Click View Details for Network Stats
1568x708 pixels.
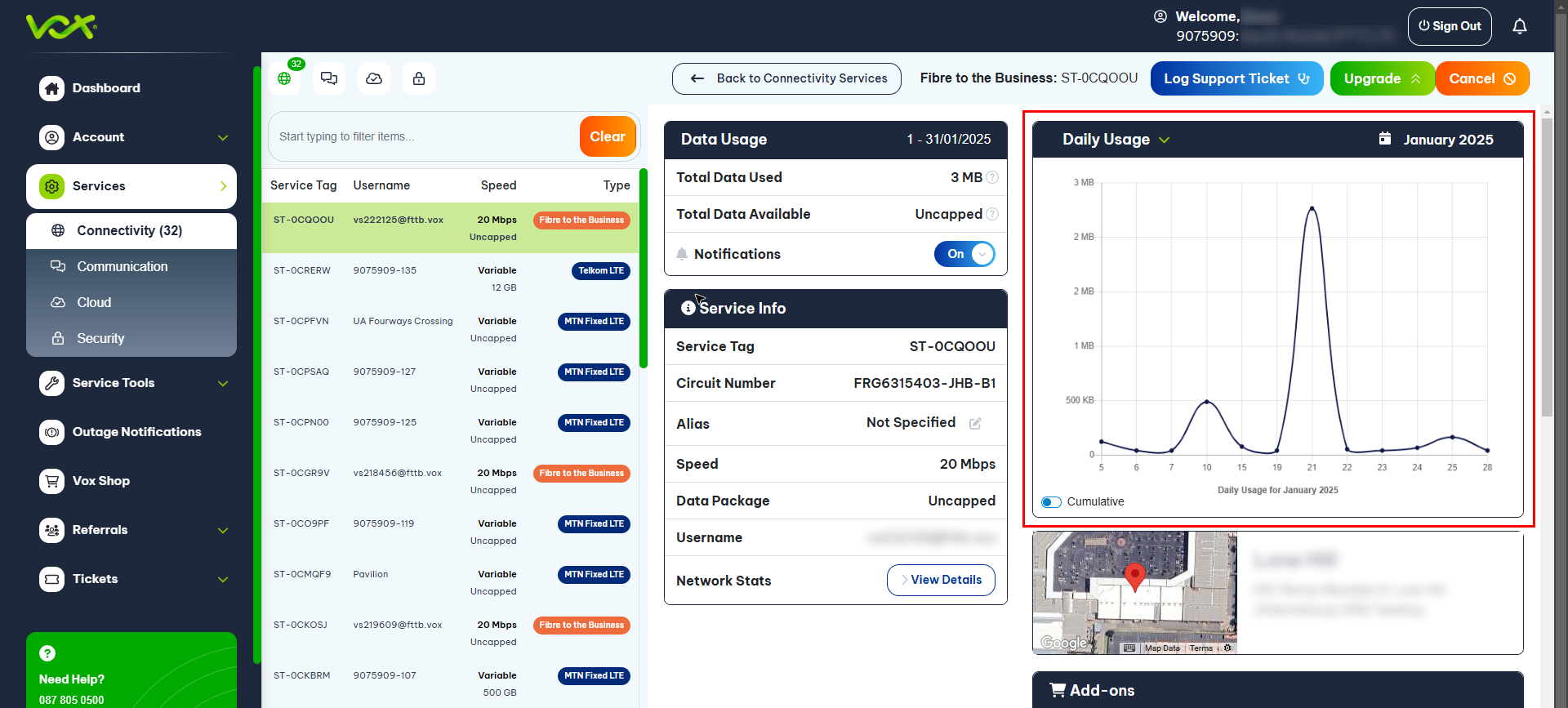coord(941,580)
